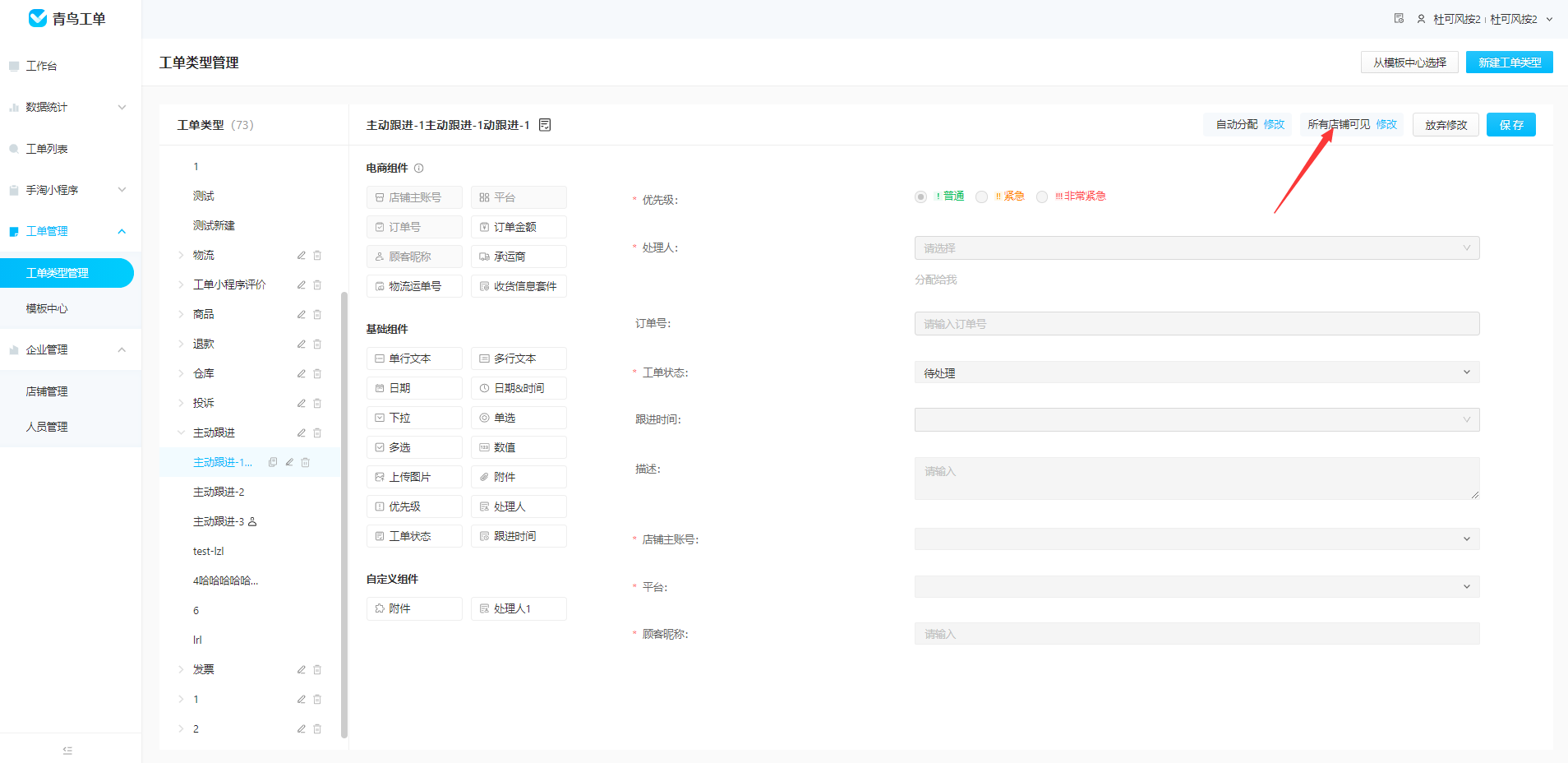Screen dimensions: 1568x763
Task: Delete the 仓库 category
Action: click(317, 374)
